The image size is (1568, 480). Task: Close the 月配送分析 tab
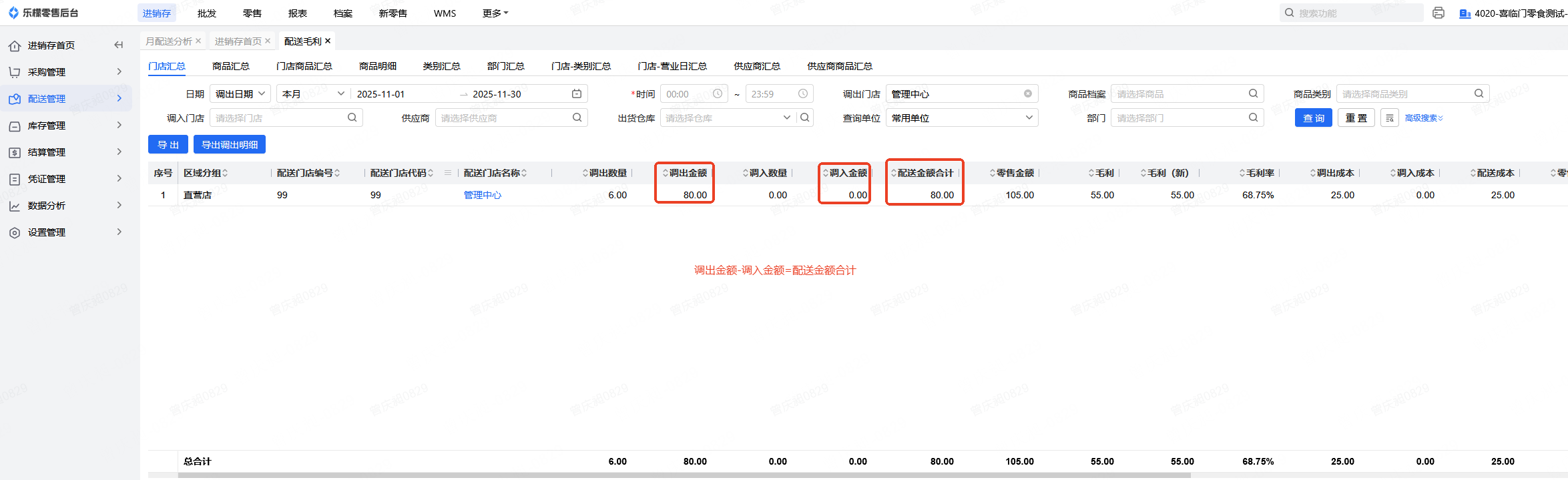198,41
